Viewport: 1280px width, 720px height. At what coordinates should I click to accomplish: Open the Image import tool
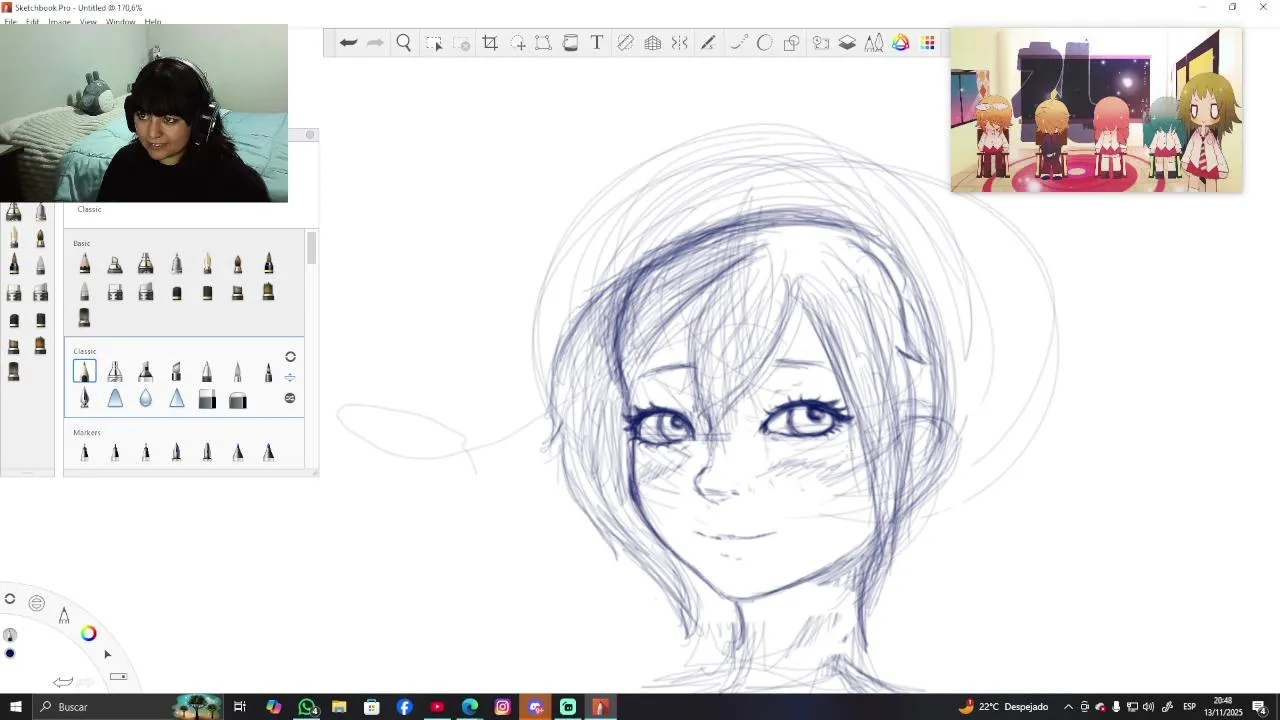(821, 43)
